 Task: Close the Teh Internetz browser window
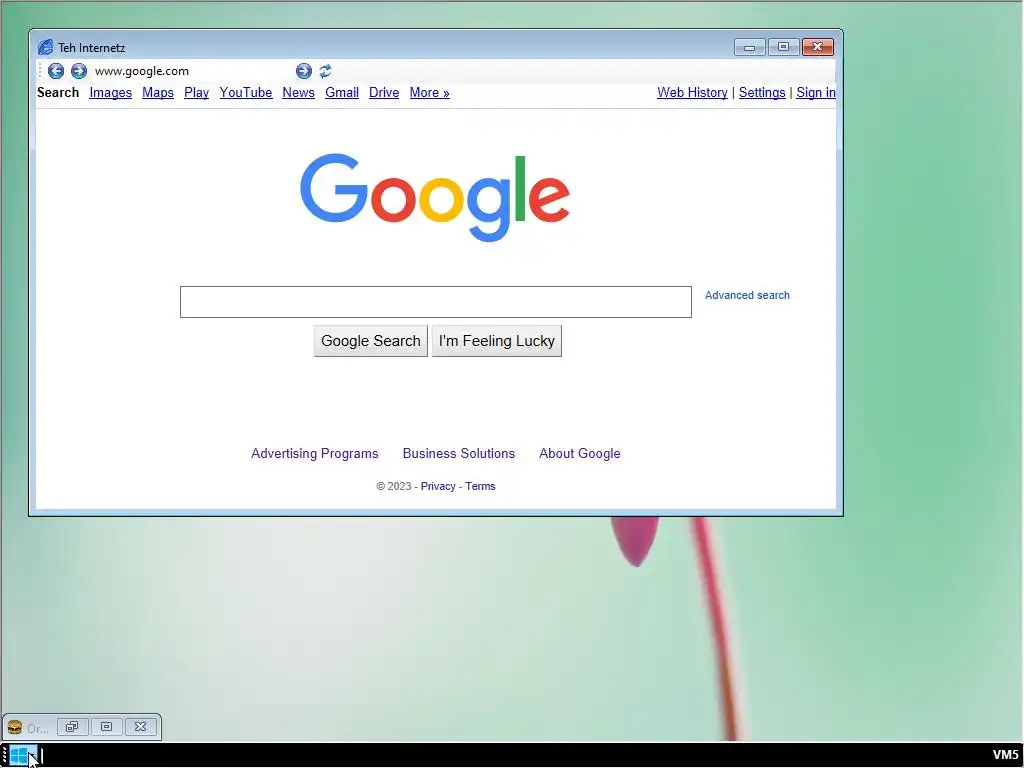[x=818, y=47]
